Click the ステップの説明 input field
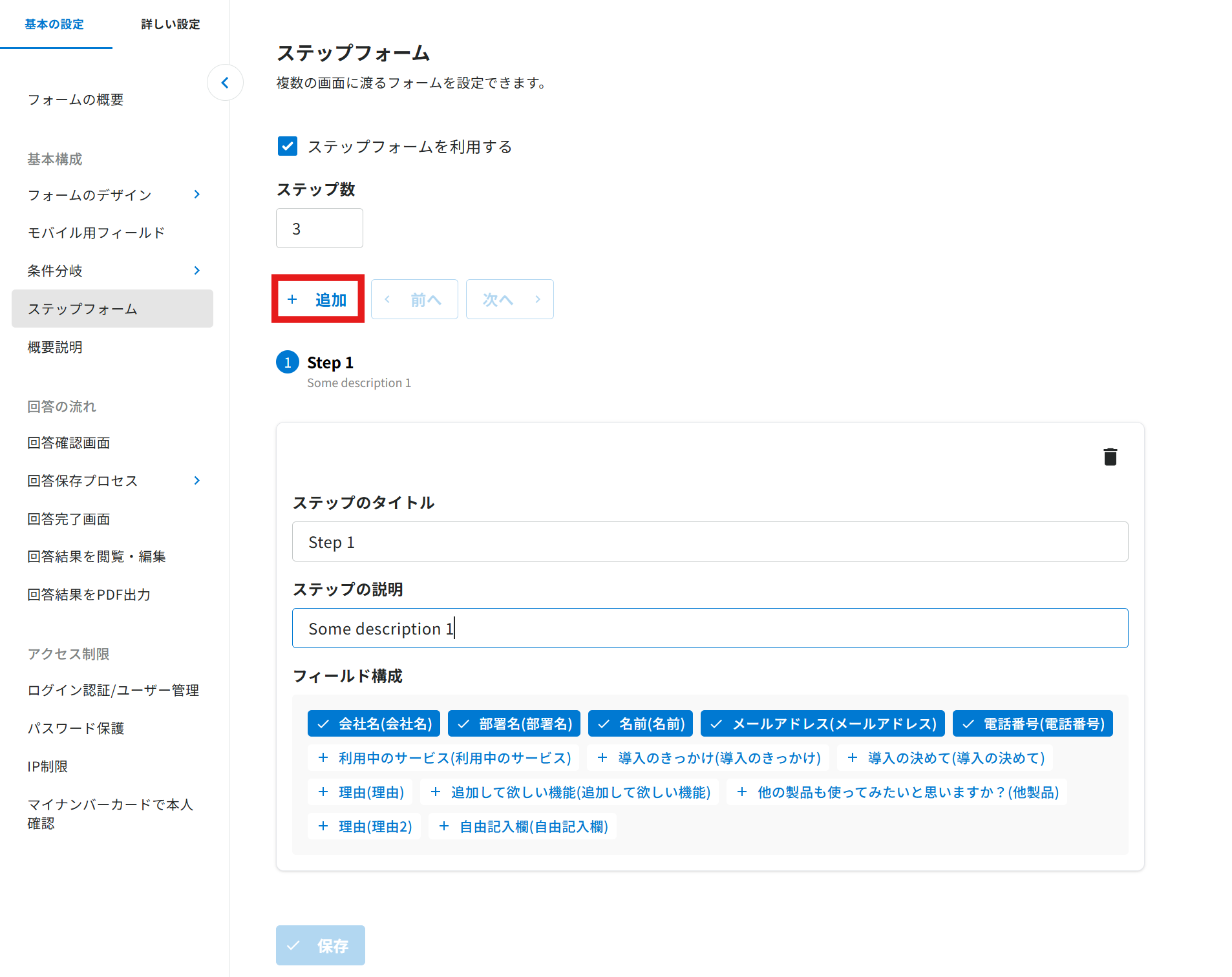This screenshot has height=977, width=1232. [710, 628]
